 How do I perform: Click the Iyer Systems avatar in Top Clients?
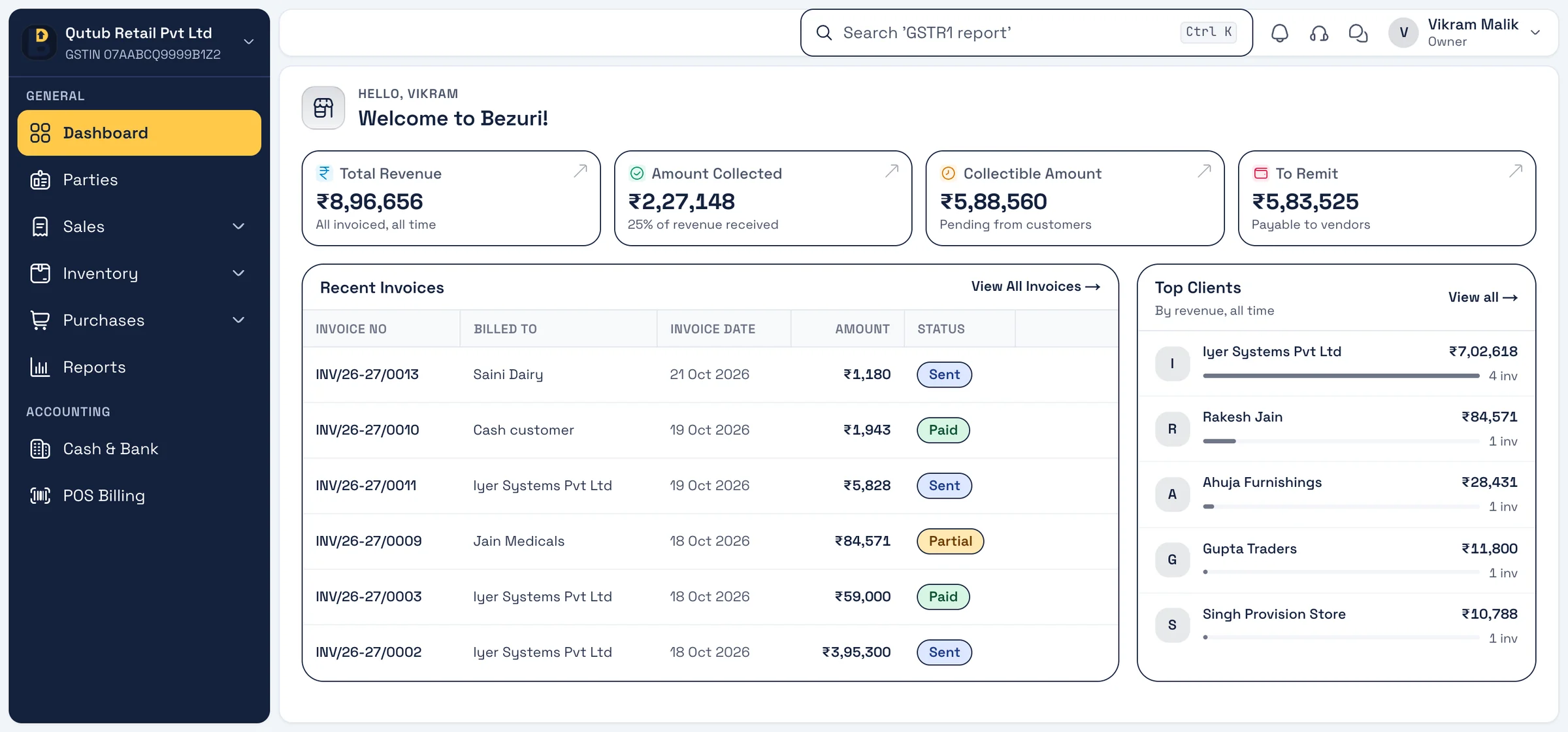click(x=1172, y=363)
